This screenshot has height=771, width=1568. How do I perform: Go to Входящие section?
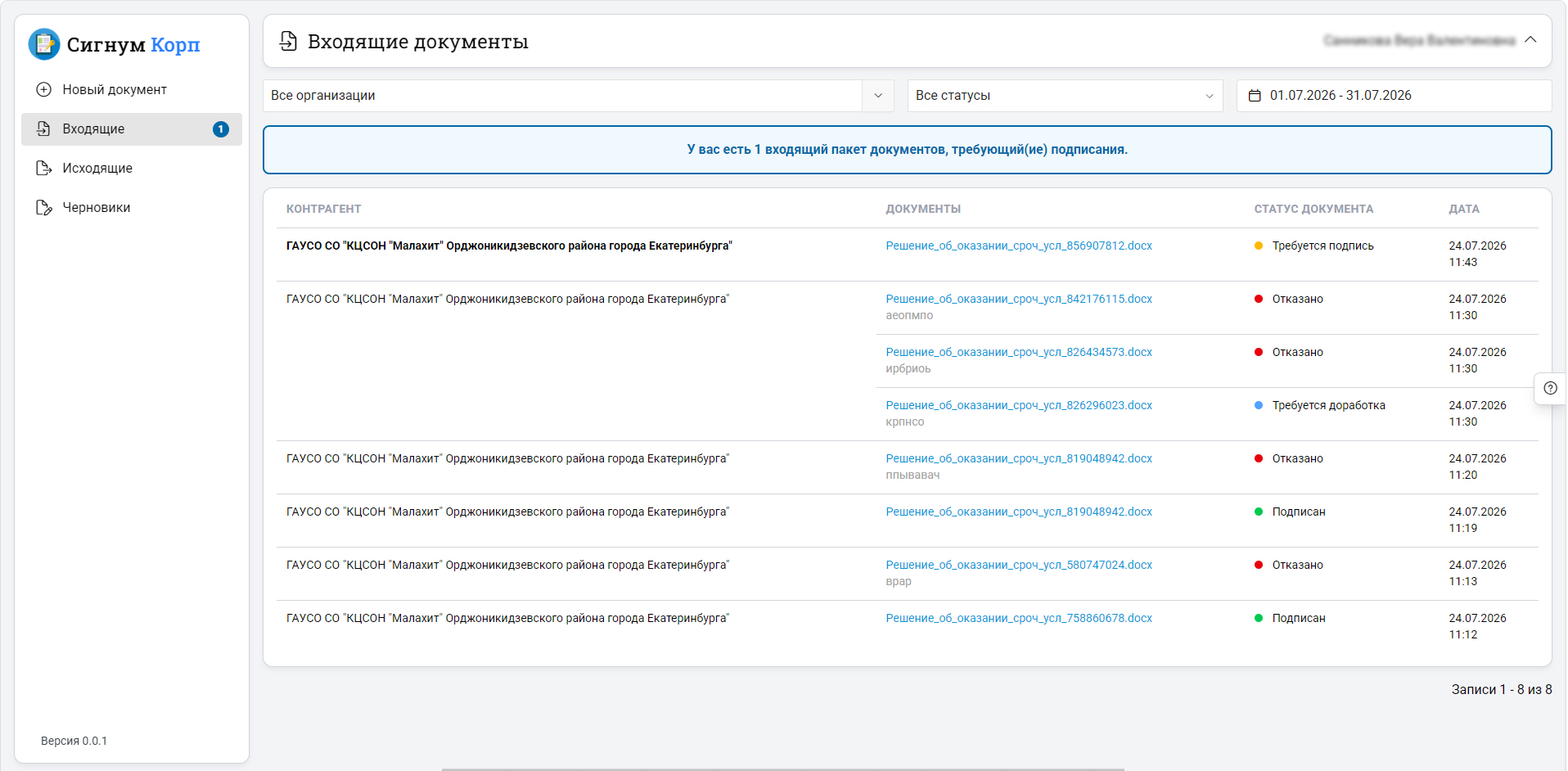pyautogui.click(x=132, y=129)
